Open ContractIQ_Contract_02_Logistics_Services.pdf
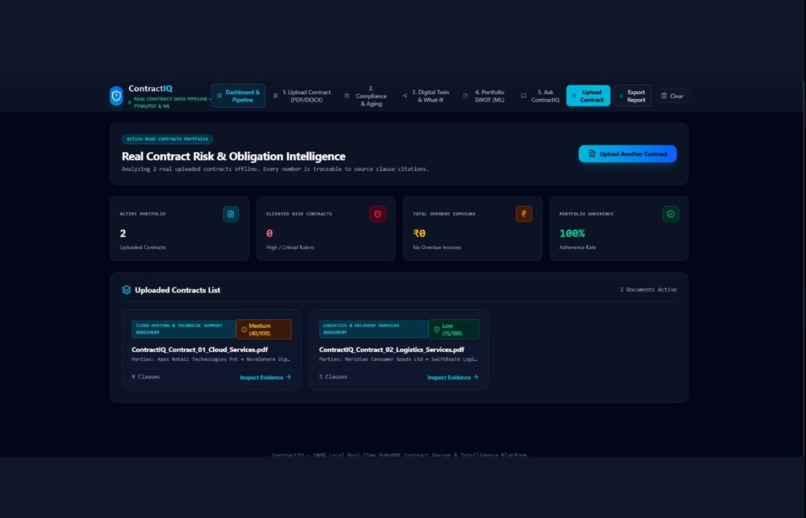806x518 pixels. click(x=391, y=349)
